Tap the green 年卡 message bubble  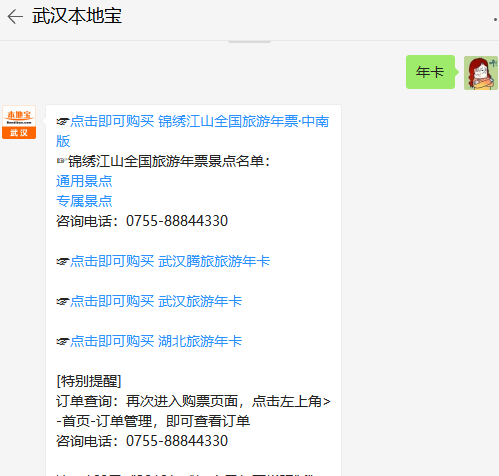[430, 72]
